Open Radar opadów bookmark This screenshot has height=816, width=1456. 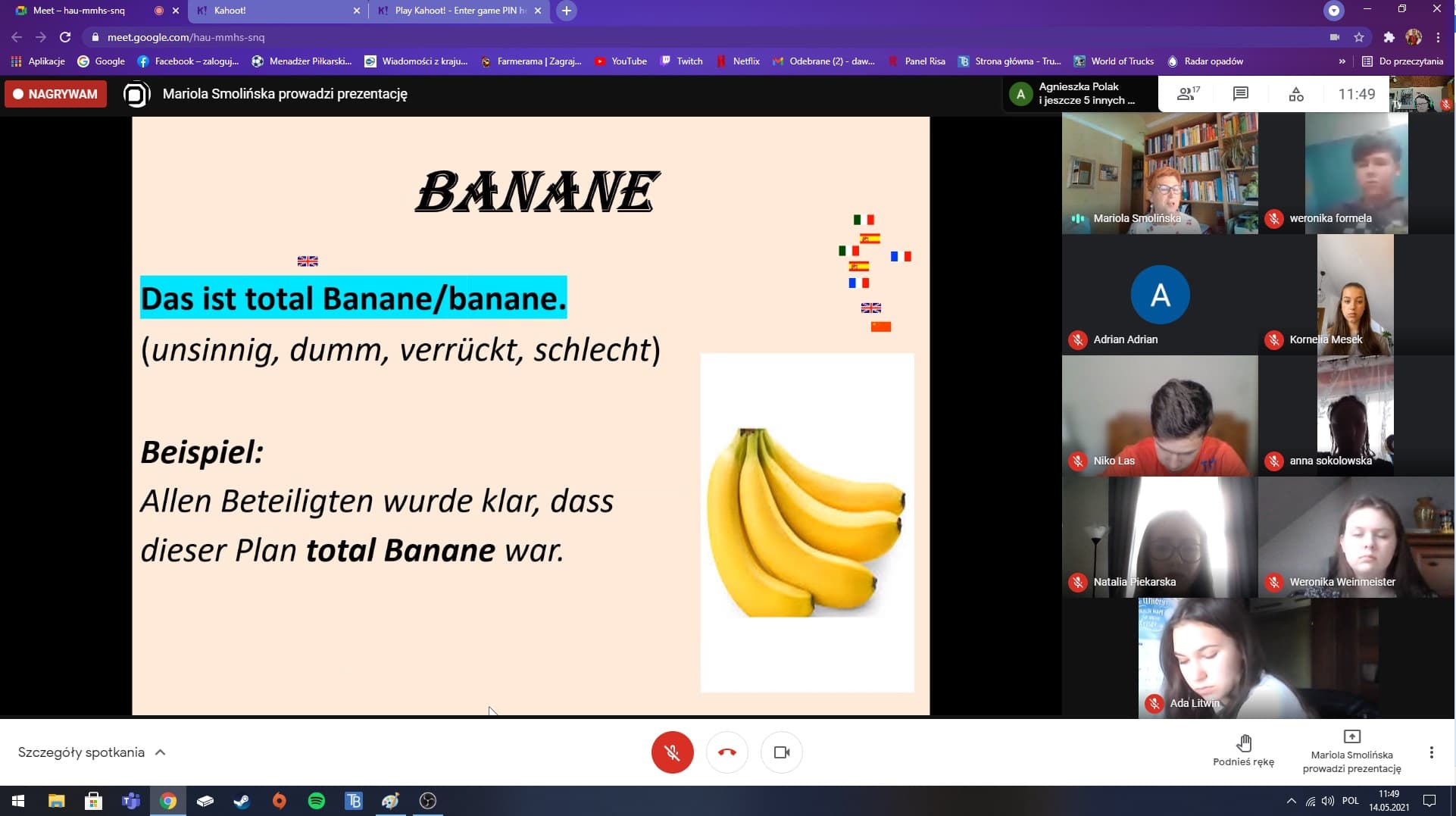(x=1205, y=61)
